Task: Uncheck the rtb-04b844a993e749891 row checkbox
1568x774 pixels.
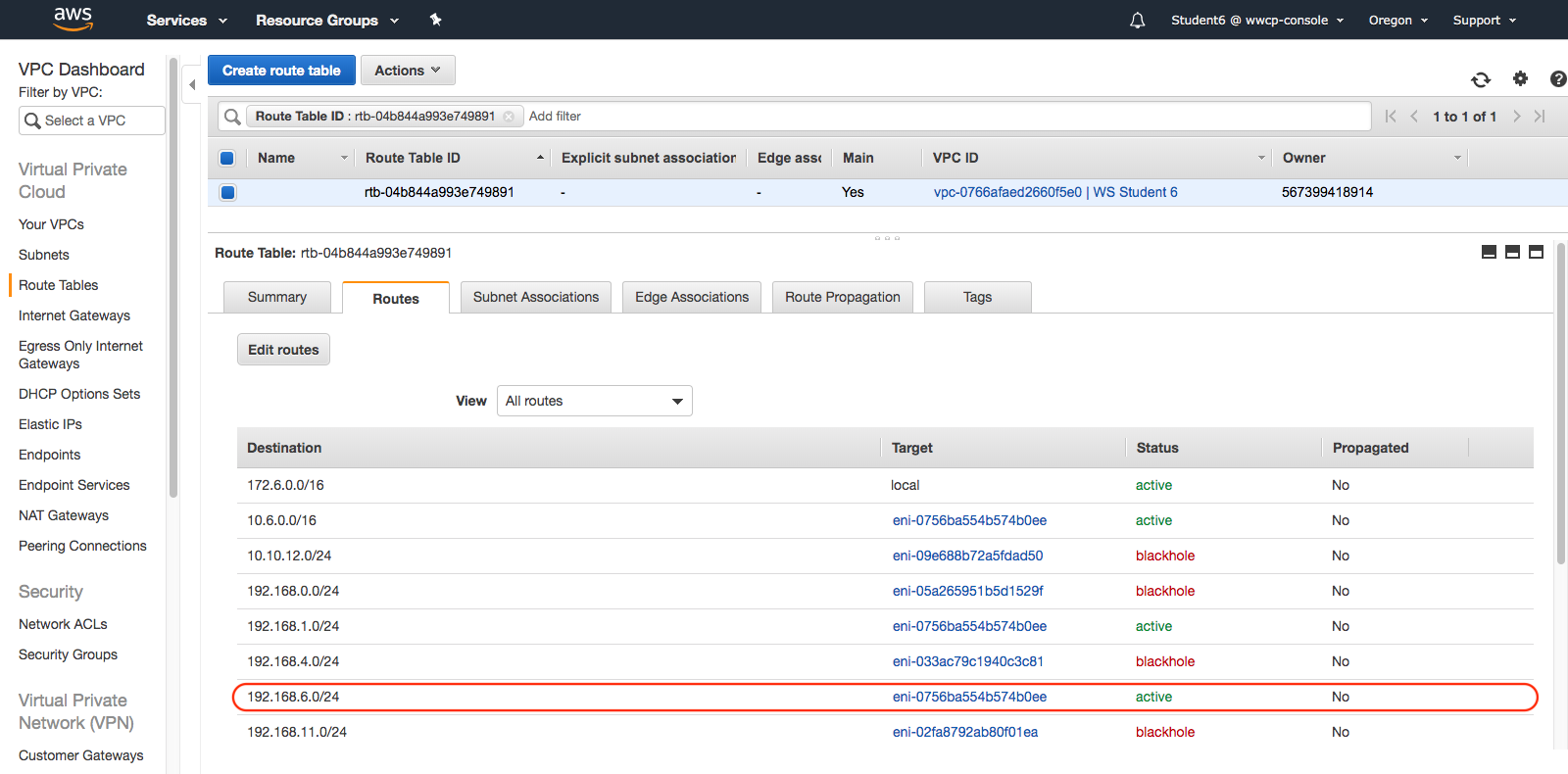Action: 227,192
